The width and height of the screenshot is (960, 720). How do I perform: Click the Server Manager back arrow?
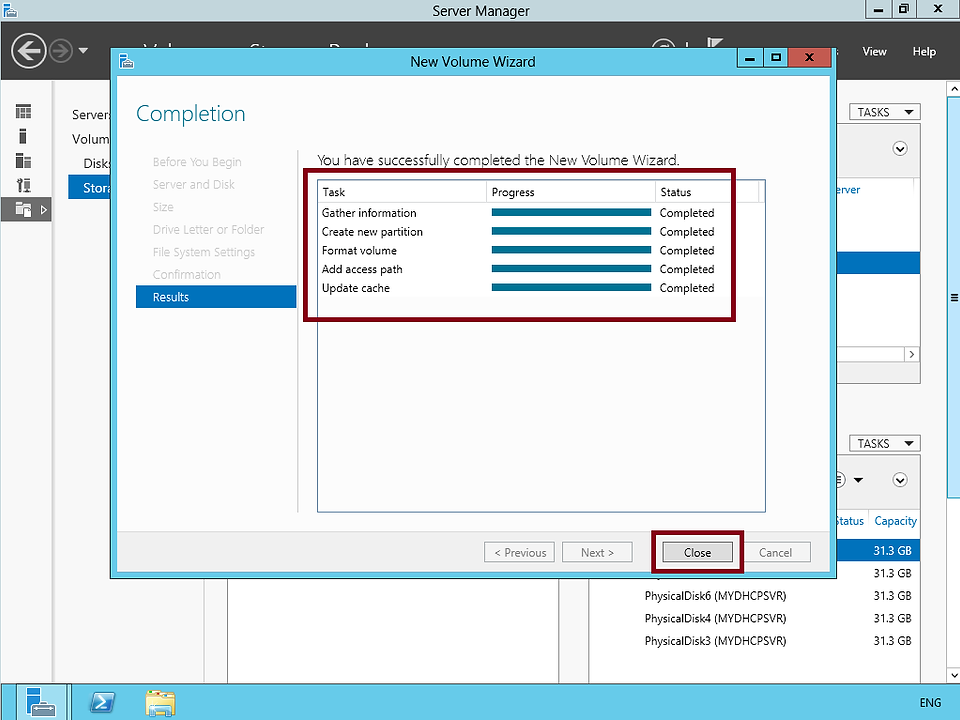(x=28, y=50)
